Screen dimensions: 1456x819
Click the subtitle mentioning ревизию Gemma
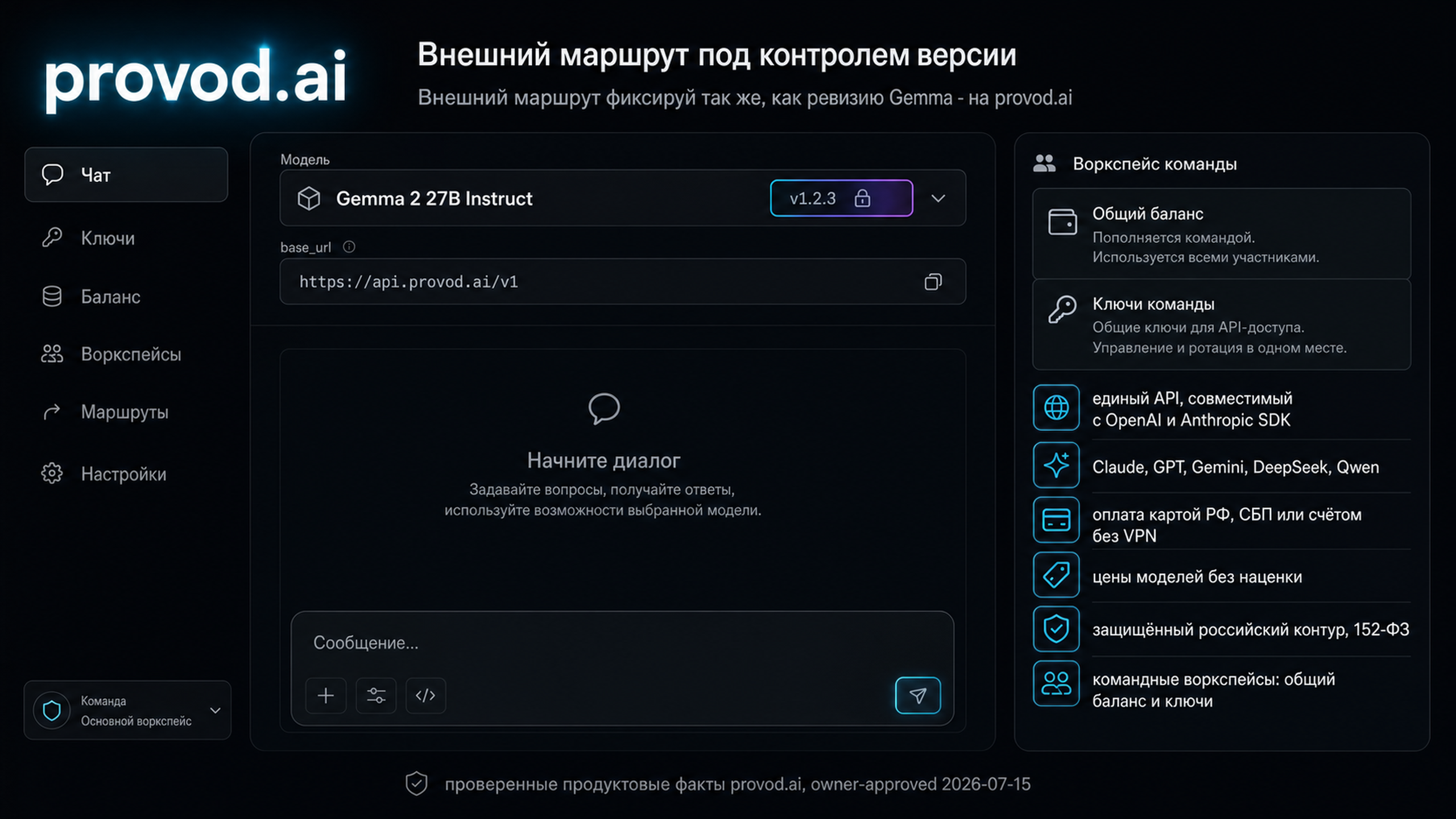coord(744,98)
